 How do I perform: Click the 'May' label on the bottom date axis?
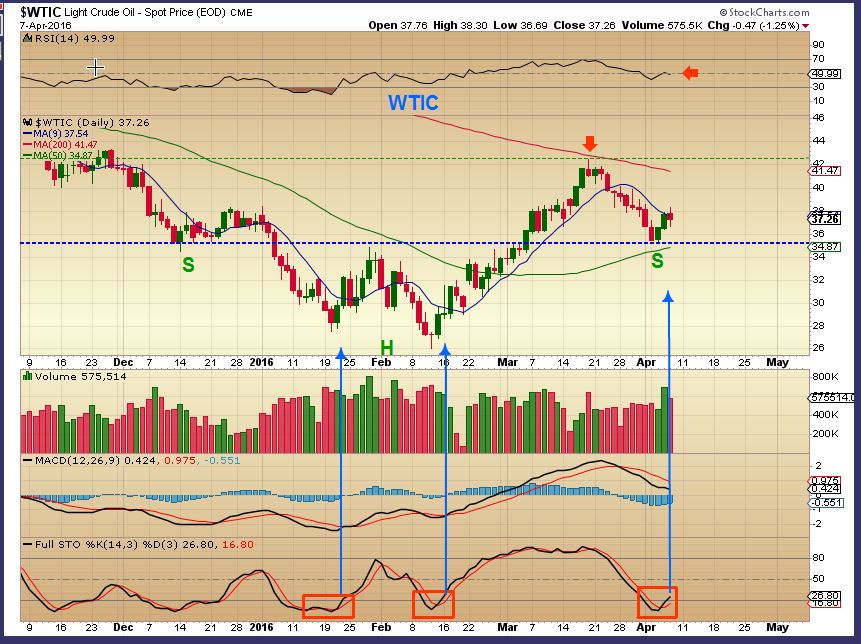click(x=777, y=627)
